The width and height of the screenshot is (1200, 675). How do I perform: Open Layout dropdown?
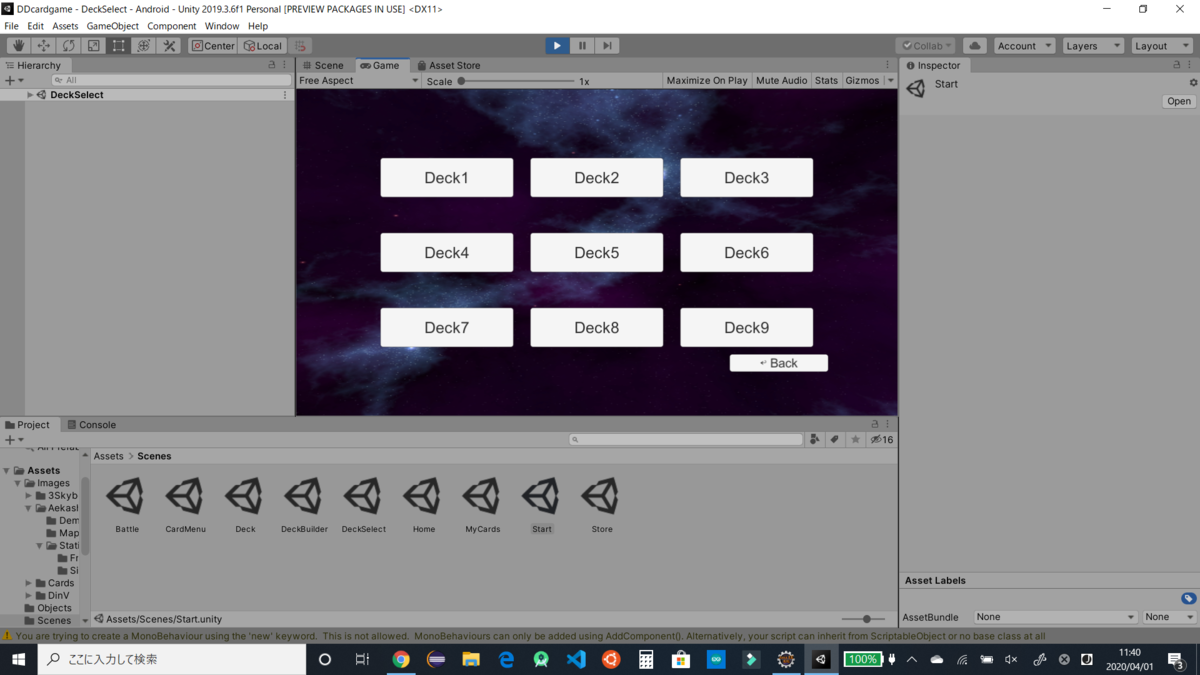coord(1161,46)
